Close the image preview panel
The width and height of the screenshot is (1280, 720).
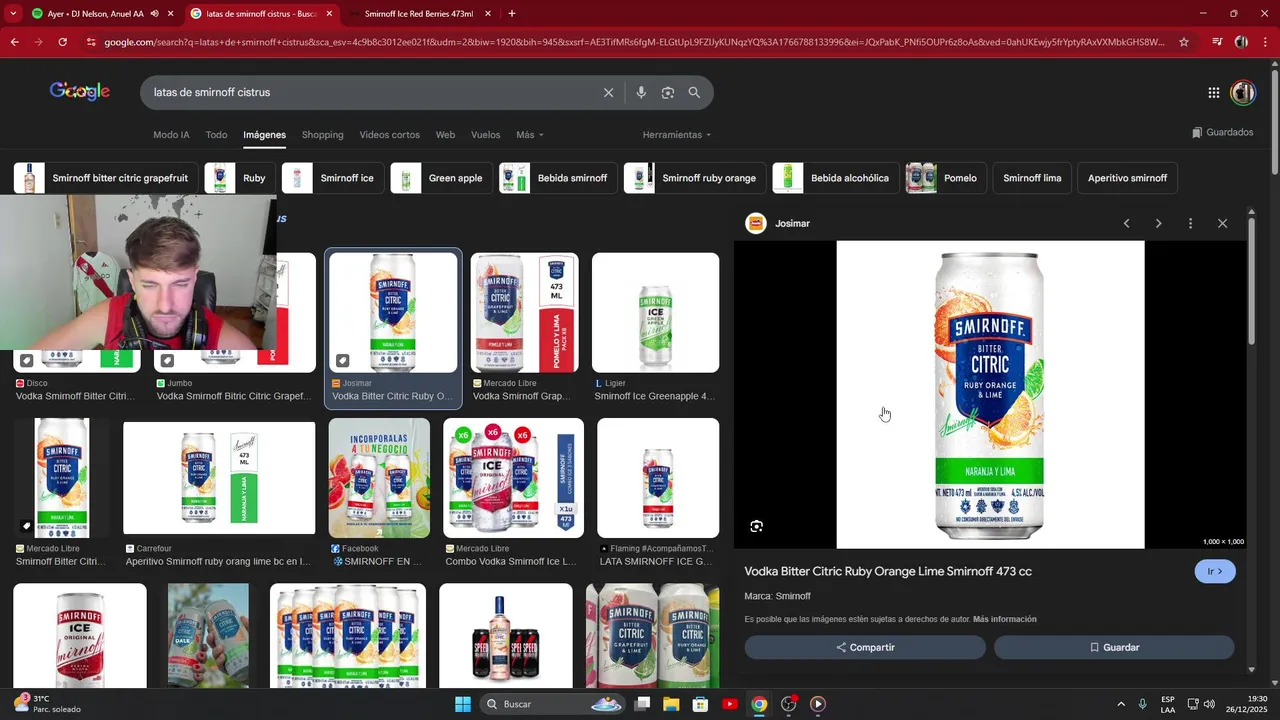[x=1222, y=223]
